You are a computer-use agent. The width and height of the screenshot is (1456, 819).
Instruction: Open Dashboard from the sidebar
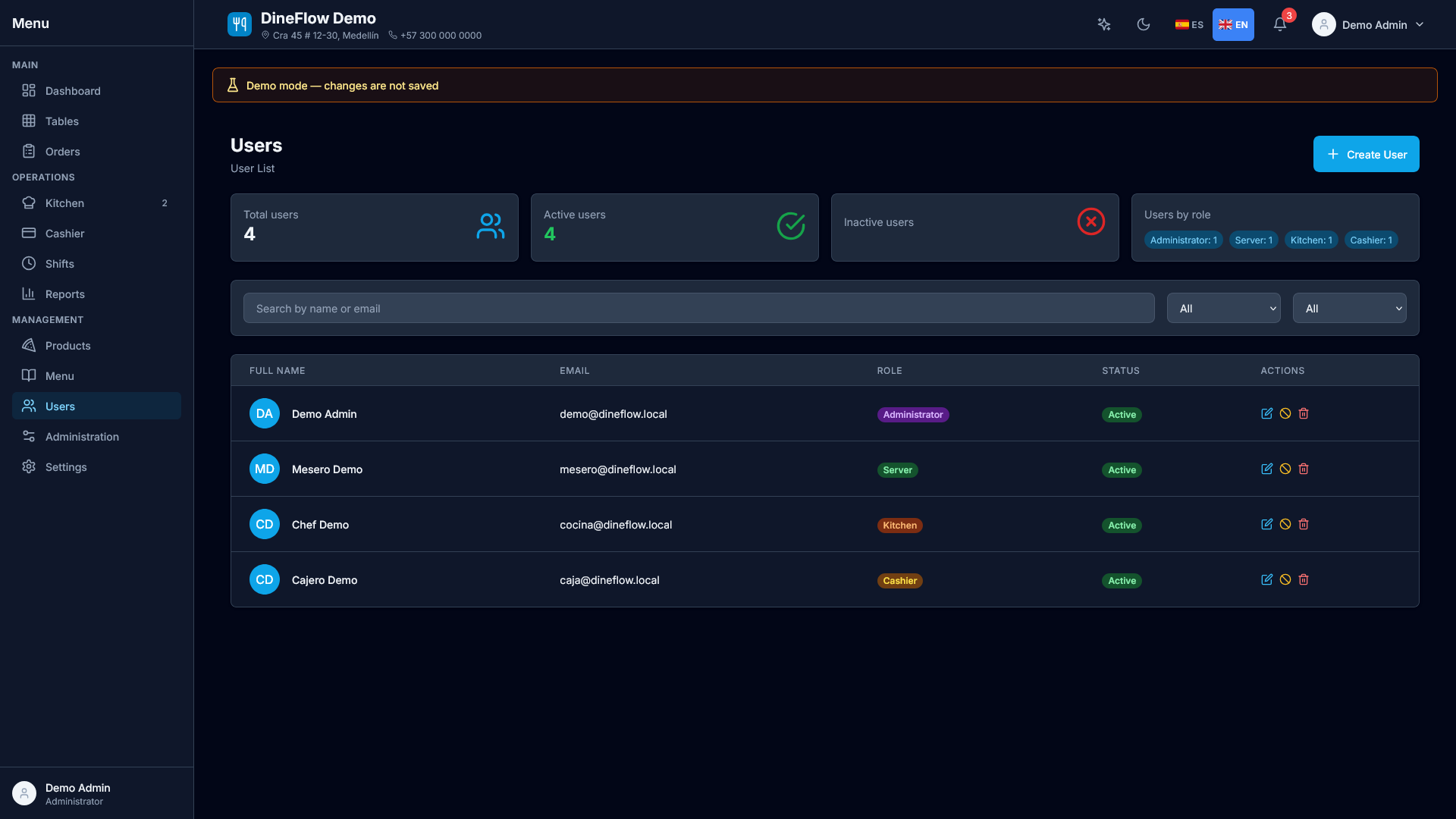tap(96, 90)
